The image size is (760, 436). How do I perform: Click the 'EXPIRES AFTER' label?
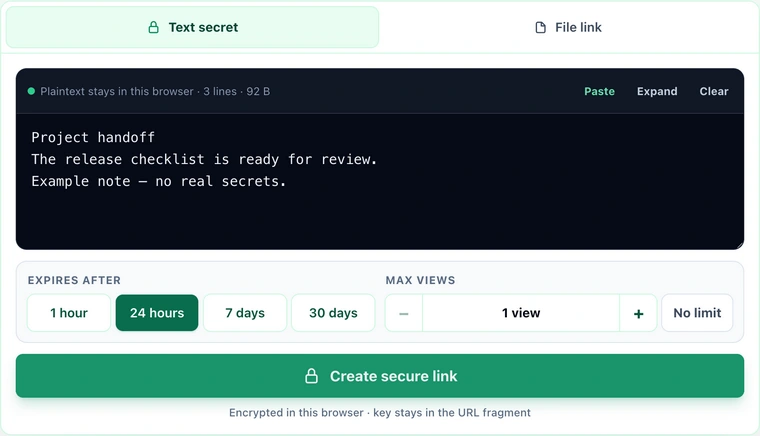click(x=74, y=280)
